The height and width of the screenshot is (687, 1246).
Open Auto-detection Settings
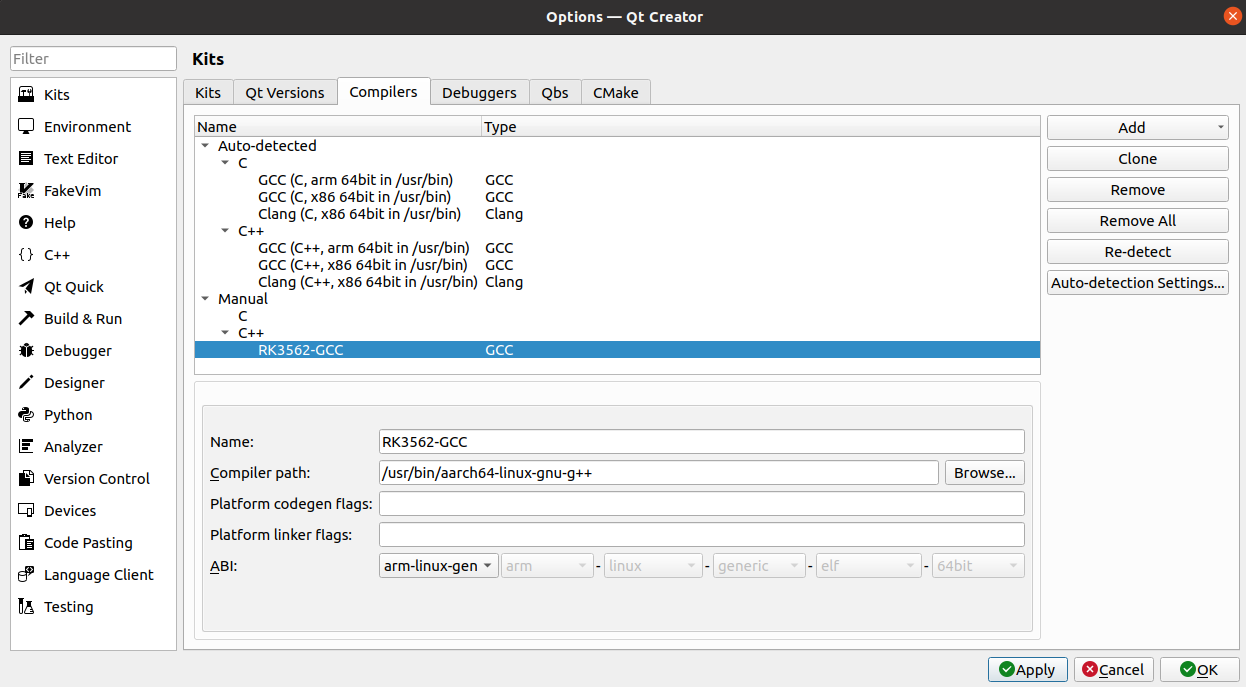(x=1138, y=282)
